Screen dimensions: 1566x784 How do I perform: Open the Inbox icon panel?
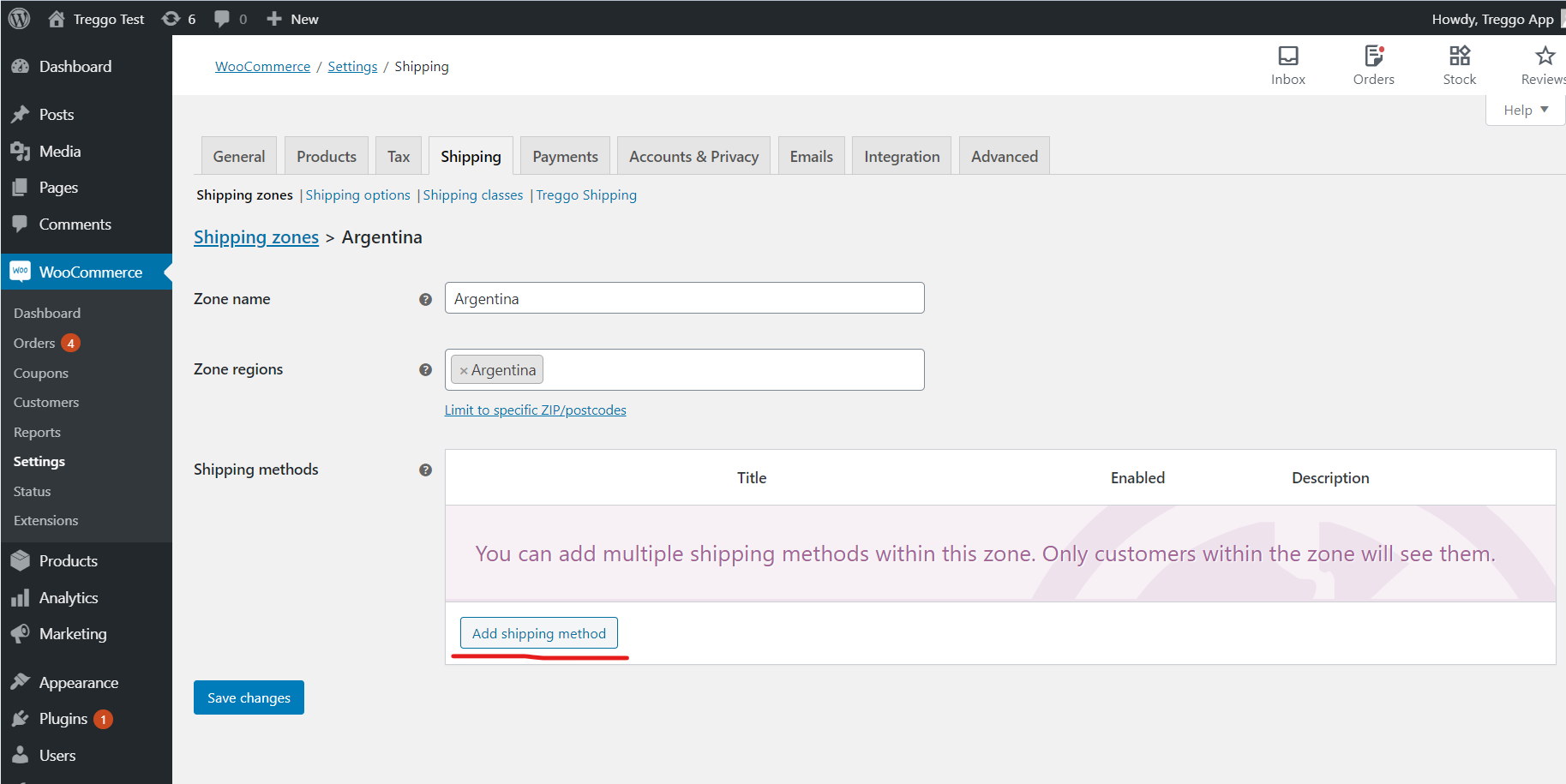tap(1288, 56)
